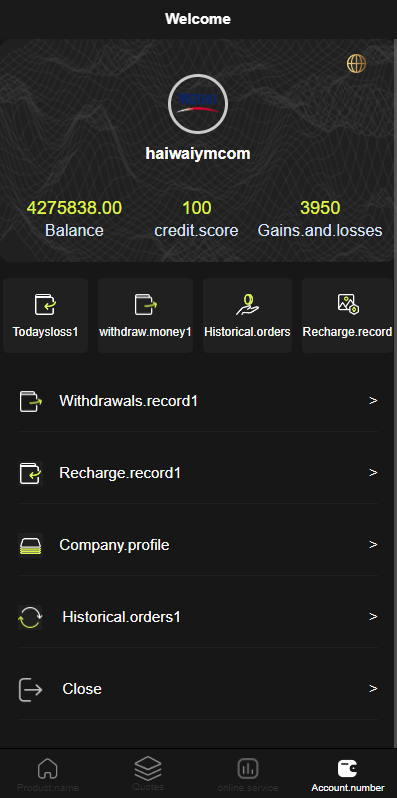Click the balance value 4275838.00

click(74, 208)
